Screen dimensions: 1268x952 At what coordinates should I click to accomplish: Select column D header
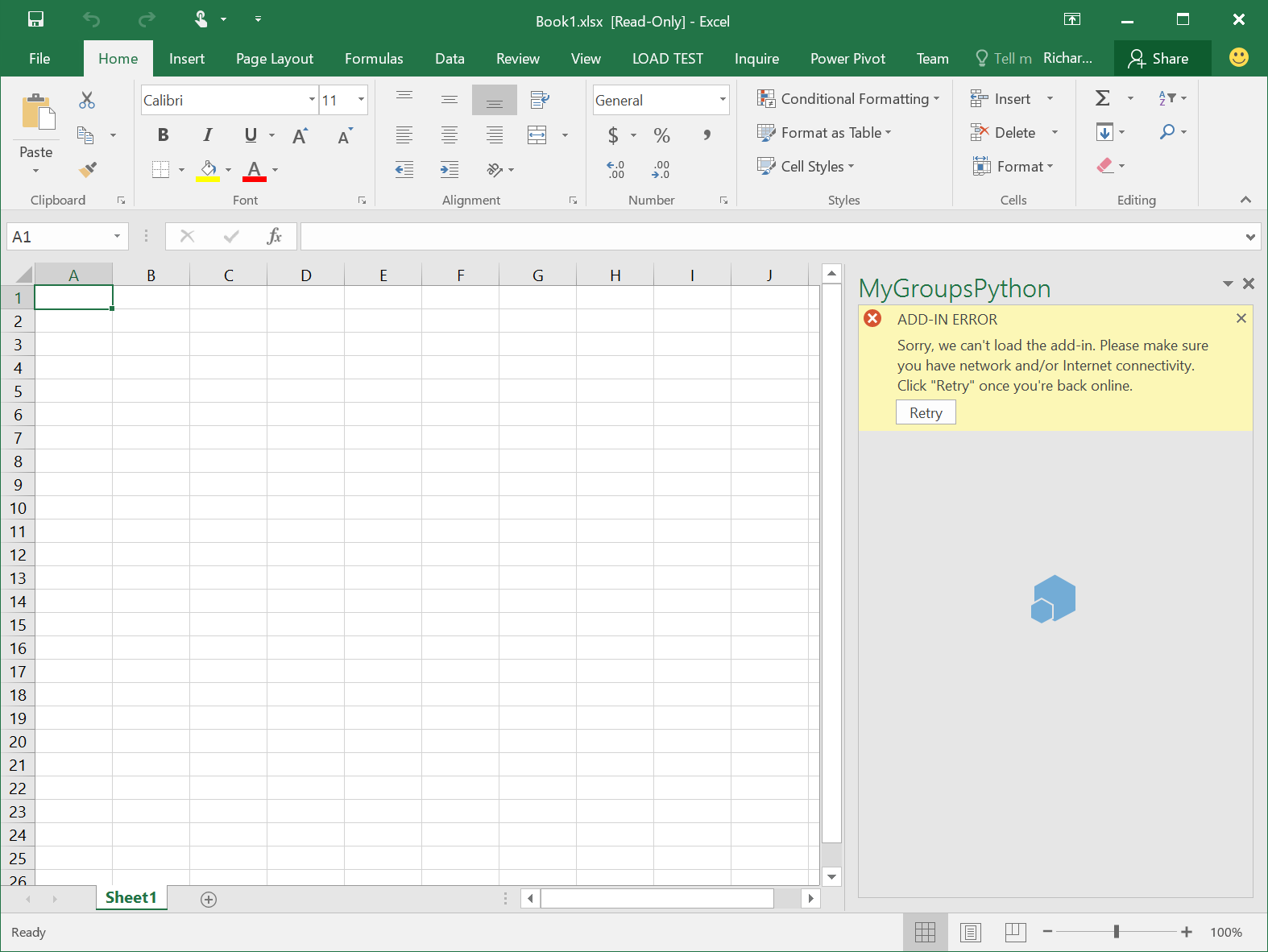click(306, 275)
